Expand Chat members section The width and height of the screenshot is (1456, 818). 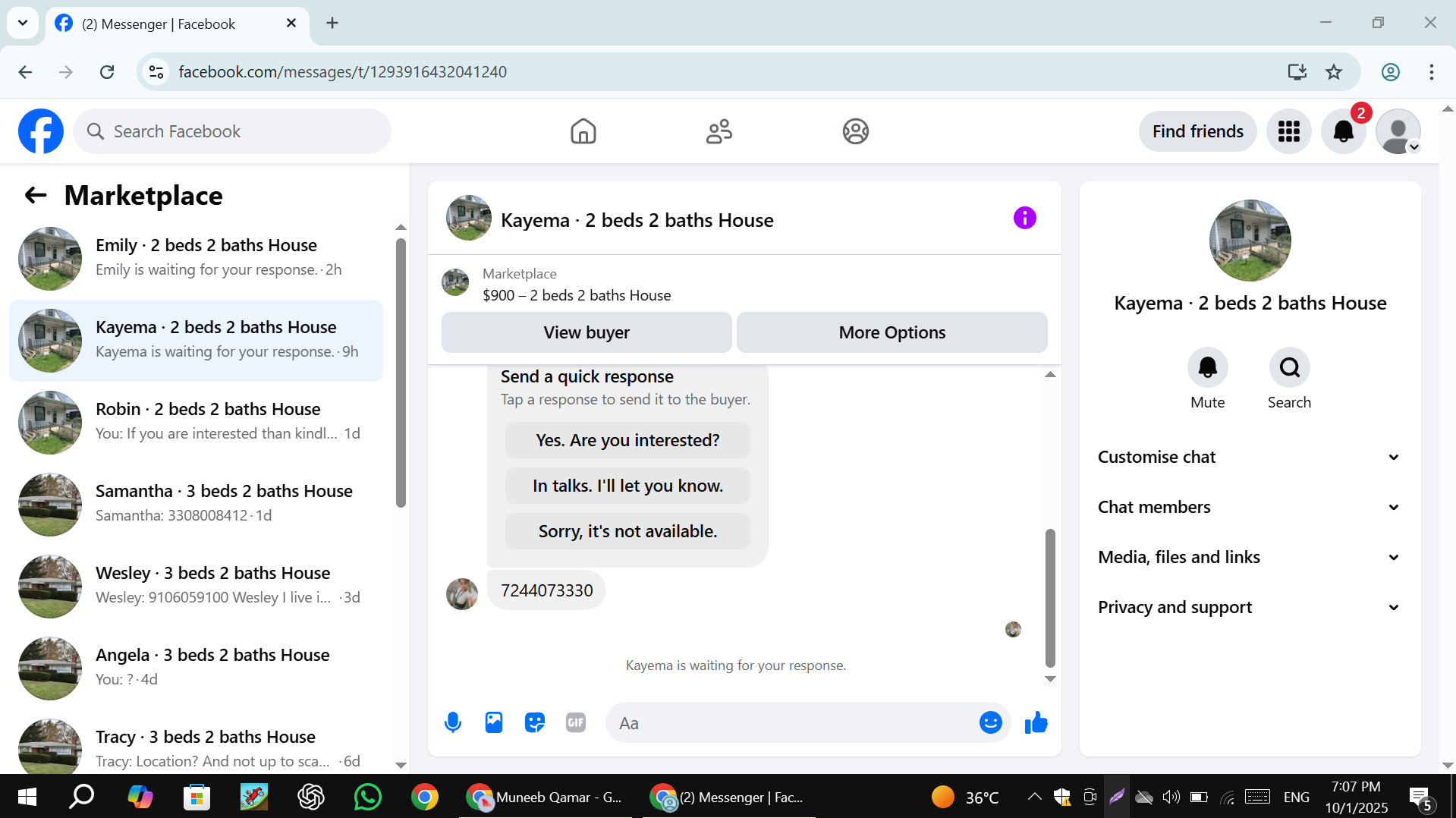pos(1249,507)
